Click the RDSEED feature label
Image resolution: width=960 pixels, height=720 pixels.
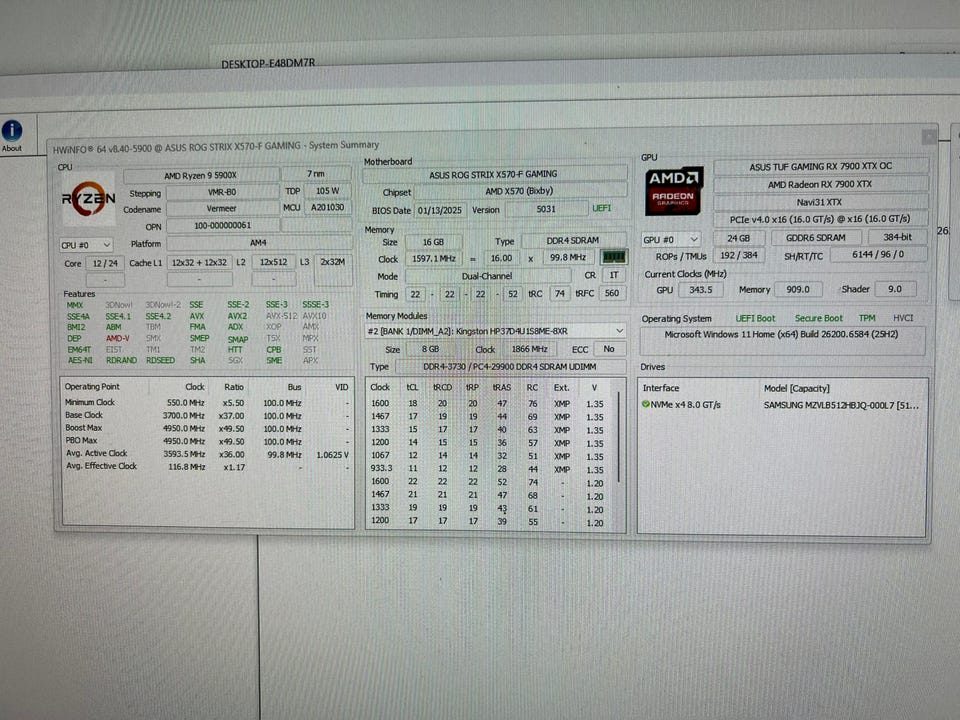click(x=160, y=361)
